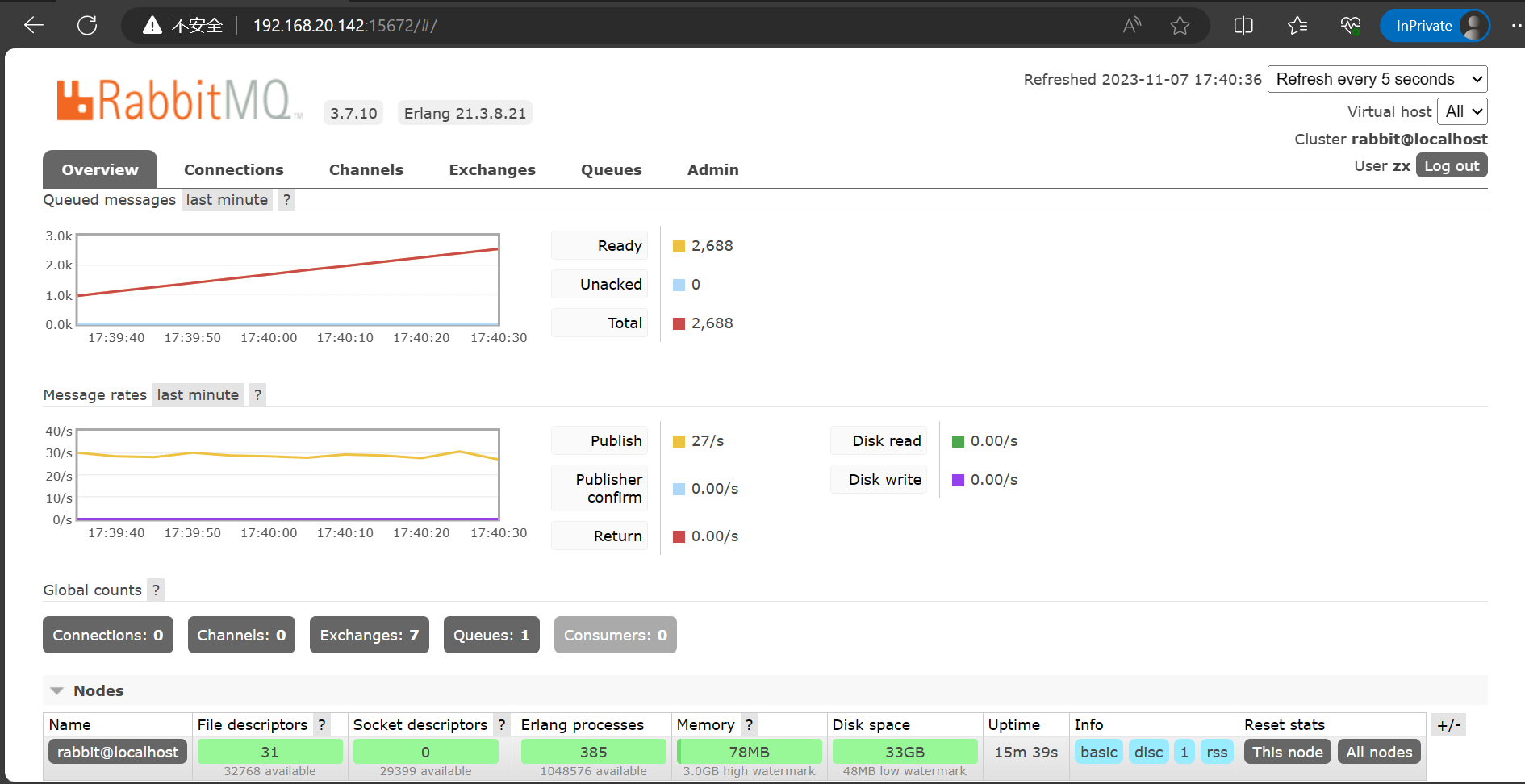Add page to favorites with the star icon
This screenshot has height=784, width=1525.
pos(1180,25)
